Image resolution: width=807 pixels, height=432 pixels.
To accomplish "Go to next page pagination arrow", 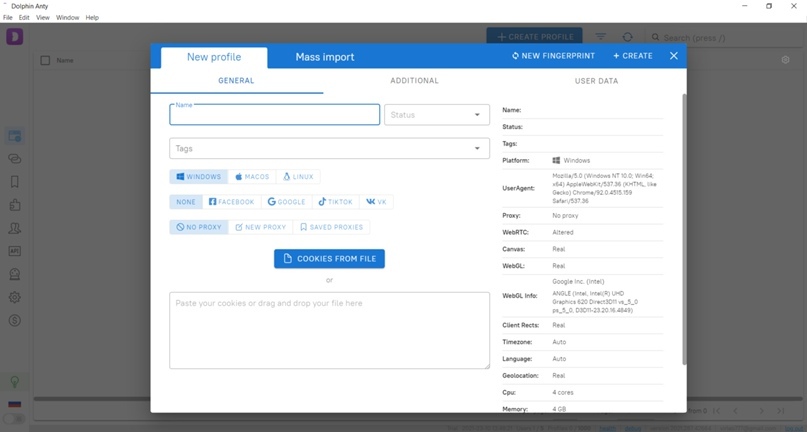I will tap(762, 410).
